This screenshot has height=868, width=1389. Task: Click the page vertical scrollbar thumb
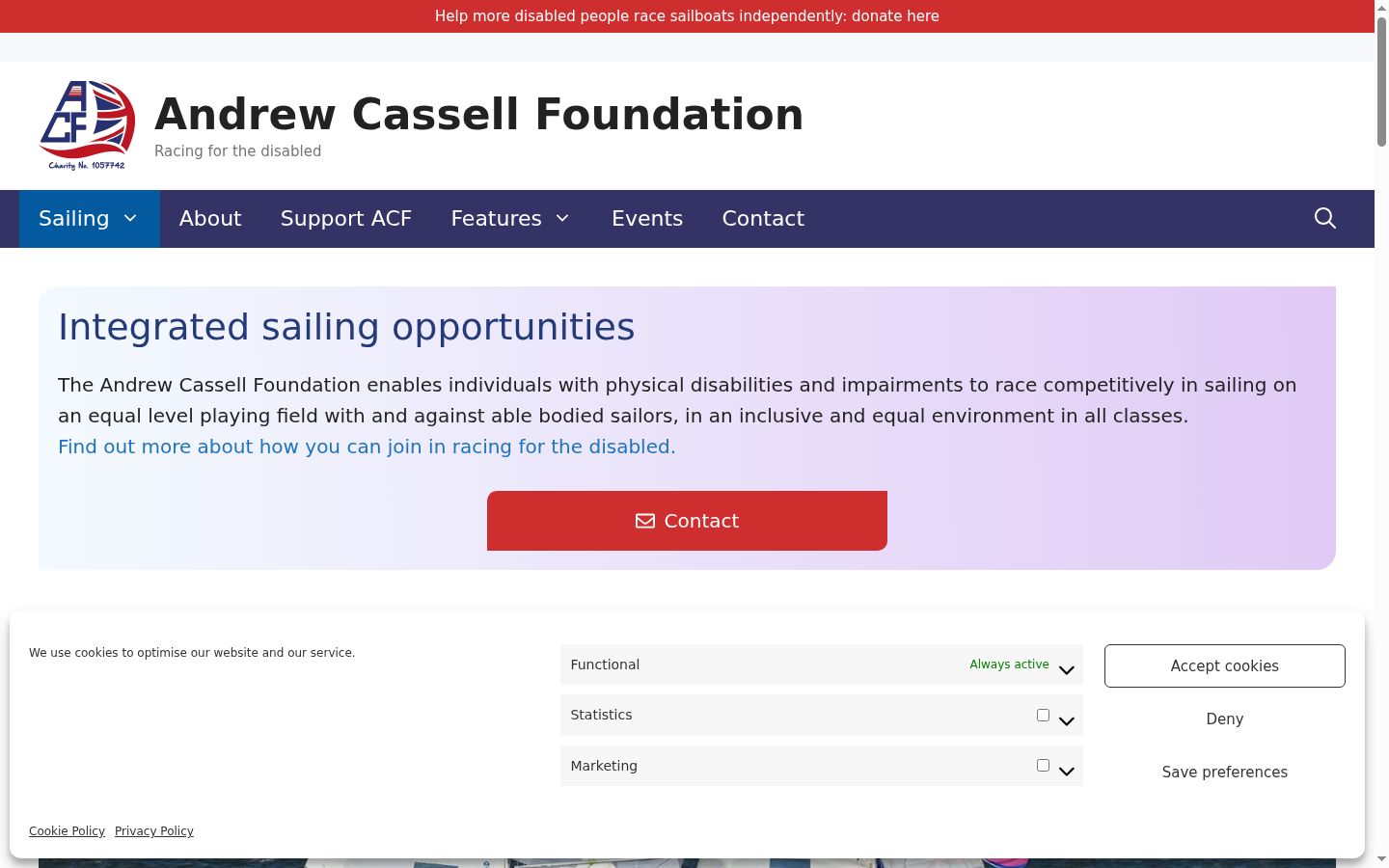1381,81
